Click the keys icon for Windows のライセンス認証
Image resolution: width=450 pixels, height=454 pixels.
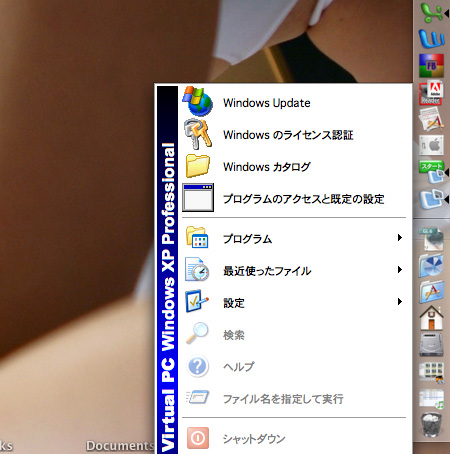pos(197,133)
